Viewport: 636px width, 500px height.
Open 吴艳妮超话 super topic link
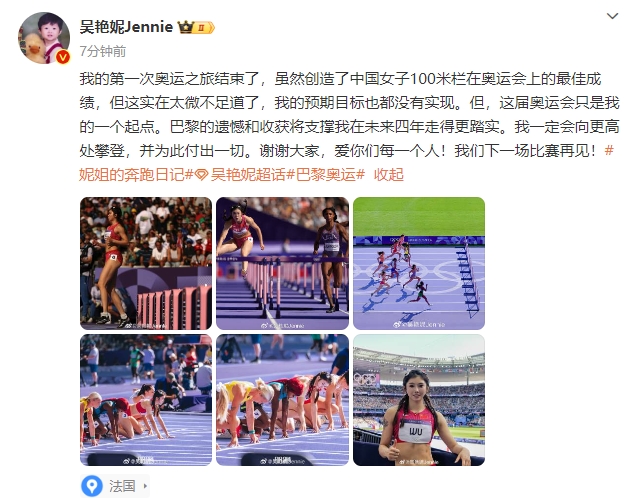[x=248, y=175]
